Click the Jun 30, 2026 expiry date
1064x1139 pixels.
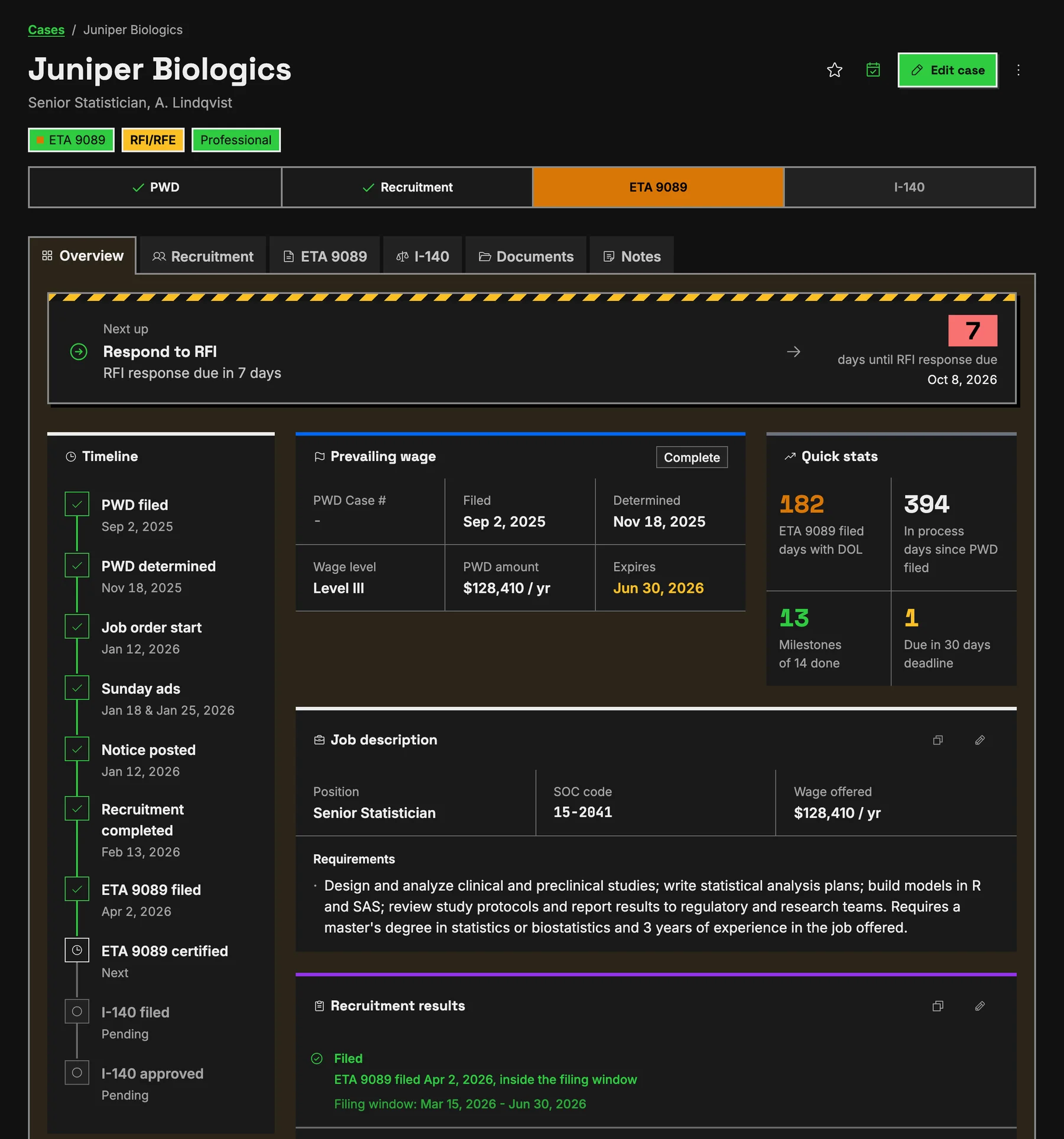[x=658, y=588]
